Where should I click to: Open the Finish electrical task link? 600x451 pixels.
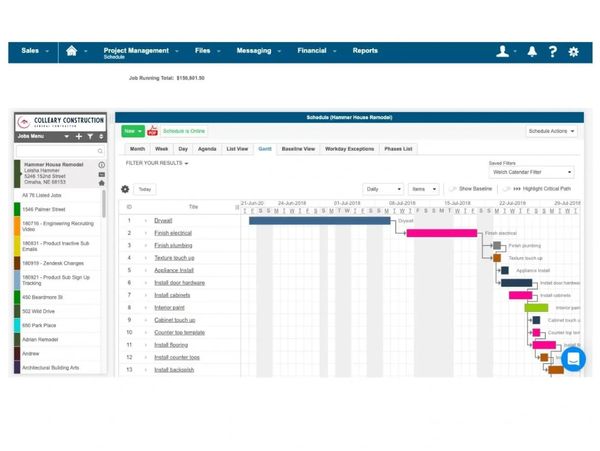click(x=173, y=233)
